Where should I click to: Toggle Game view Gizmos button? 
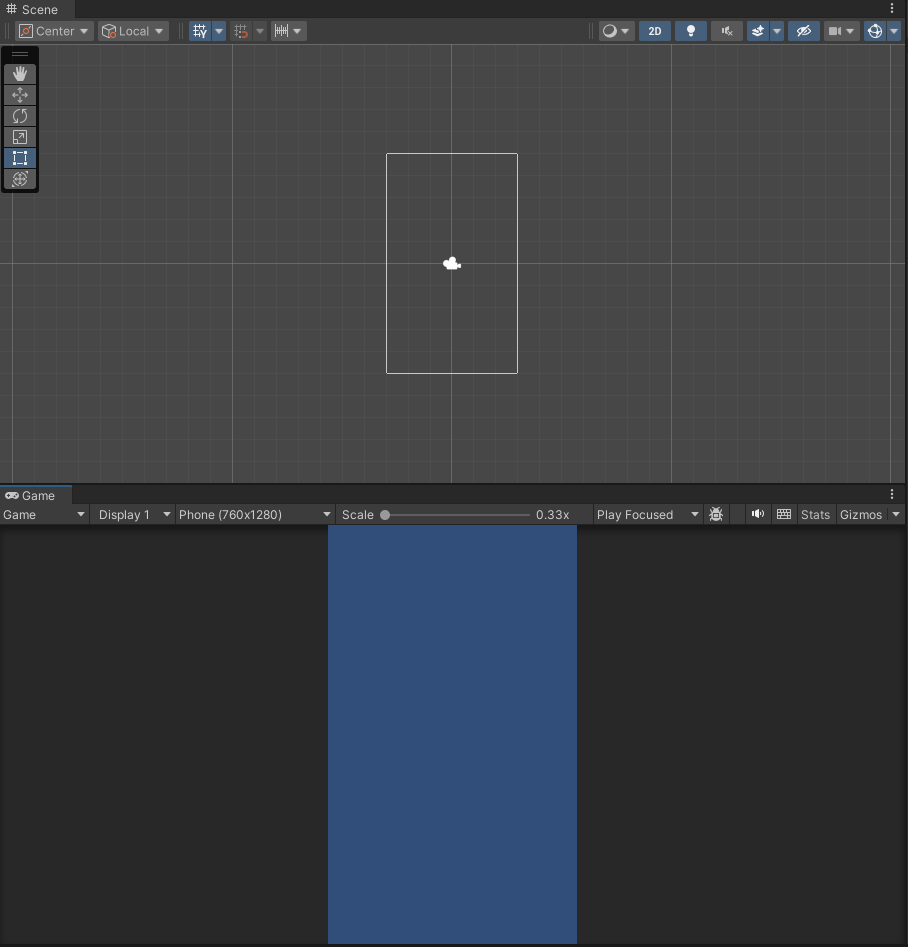tap(861, 515)
